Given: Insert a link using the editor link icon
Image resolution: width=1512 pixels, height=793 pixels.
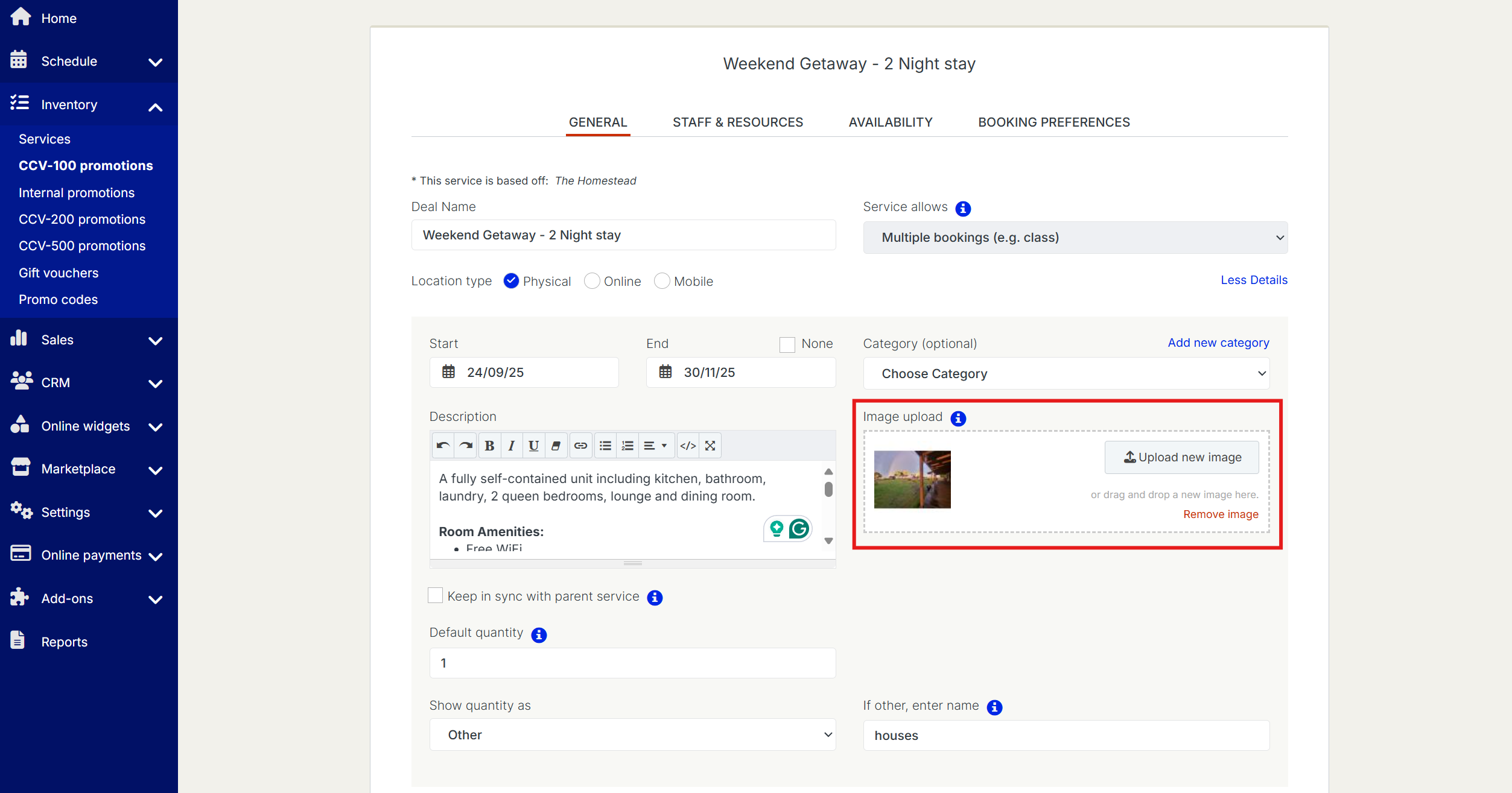Looking at the screenshot, I should (x=580, y=446).
